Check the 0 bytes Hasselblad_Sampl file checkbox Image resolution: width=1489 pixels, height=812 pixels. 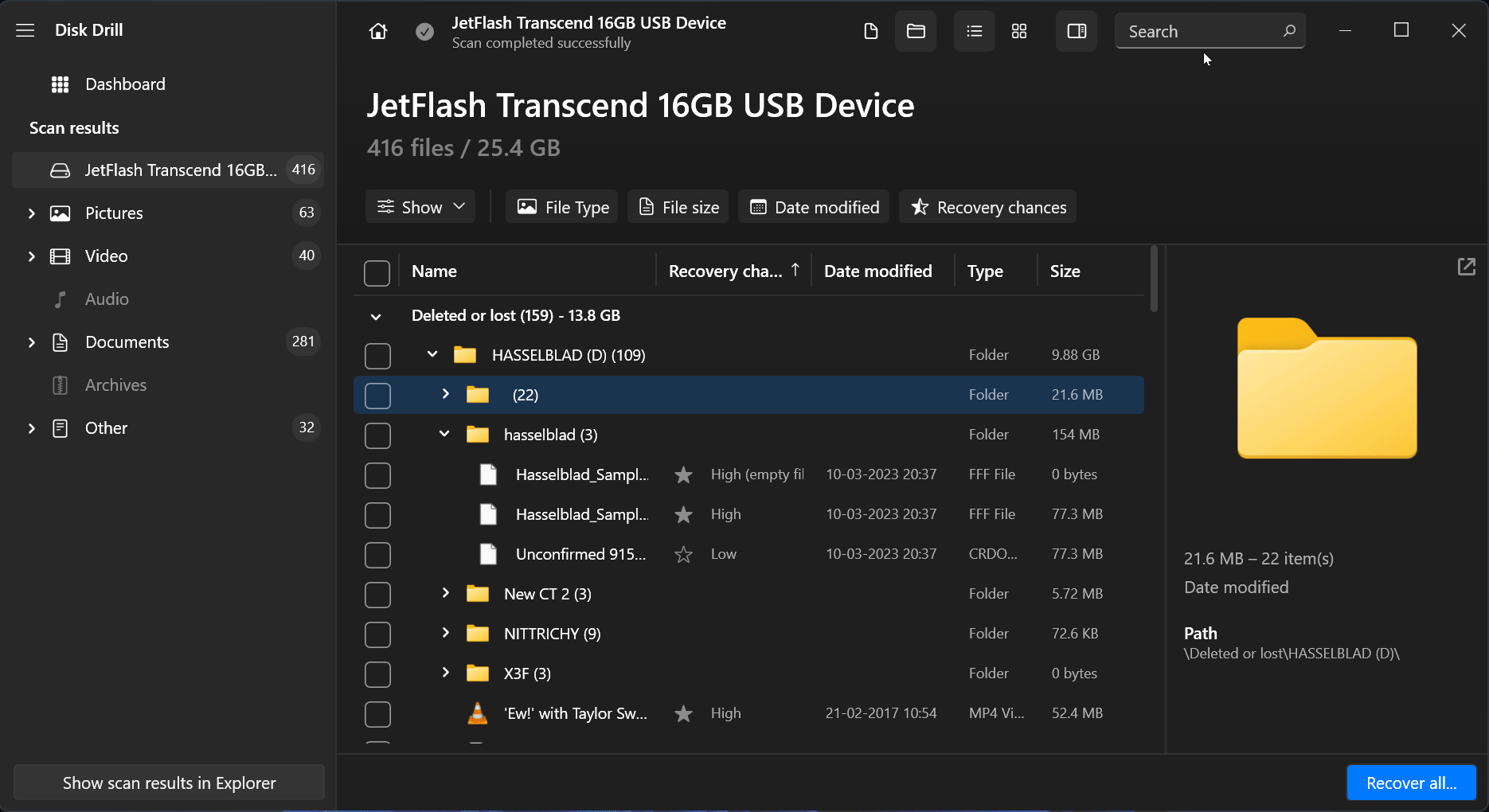(x=377, y=475)
